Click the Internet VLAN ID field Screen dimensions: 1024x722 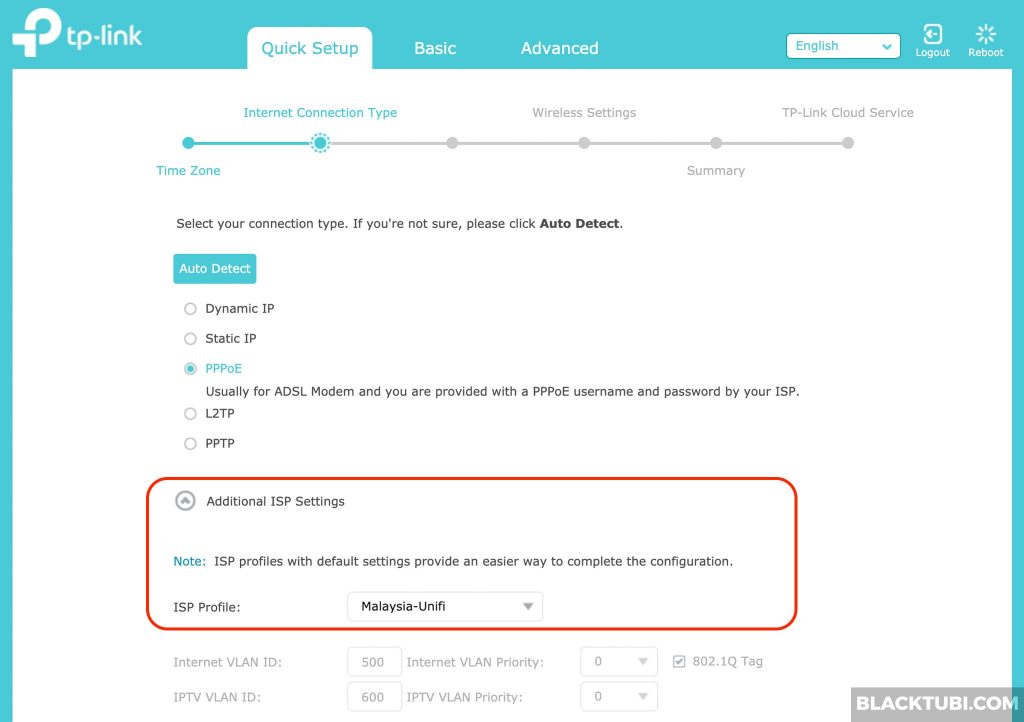click(373, 662)
